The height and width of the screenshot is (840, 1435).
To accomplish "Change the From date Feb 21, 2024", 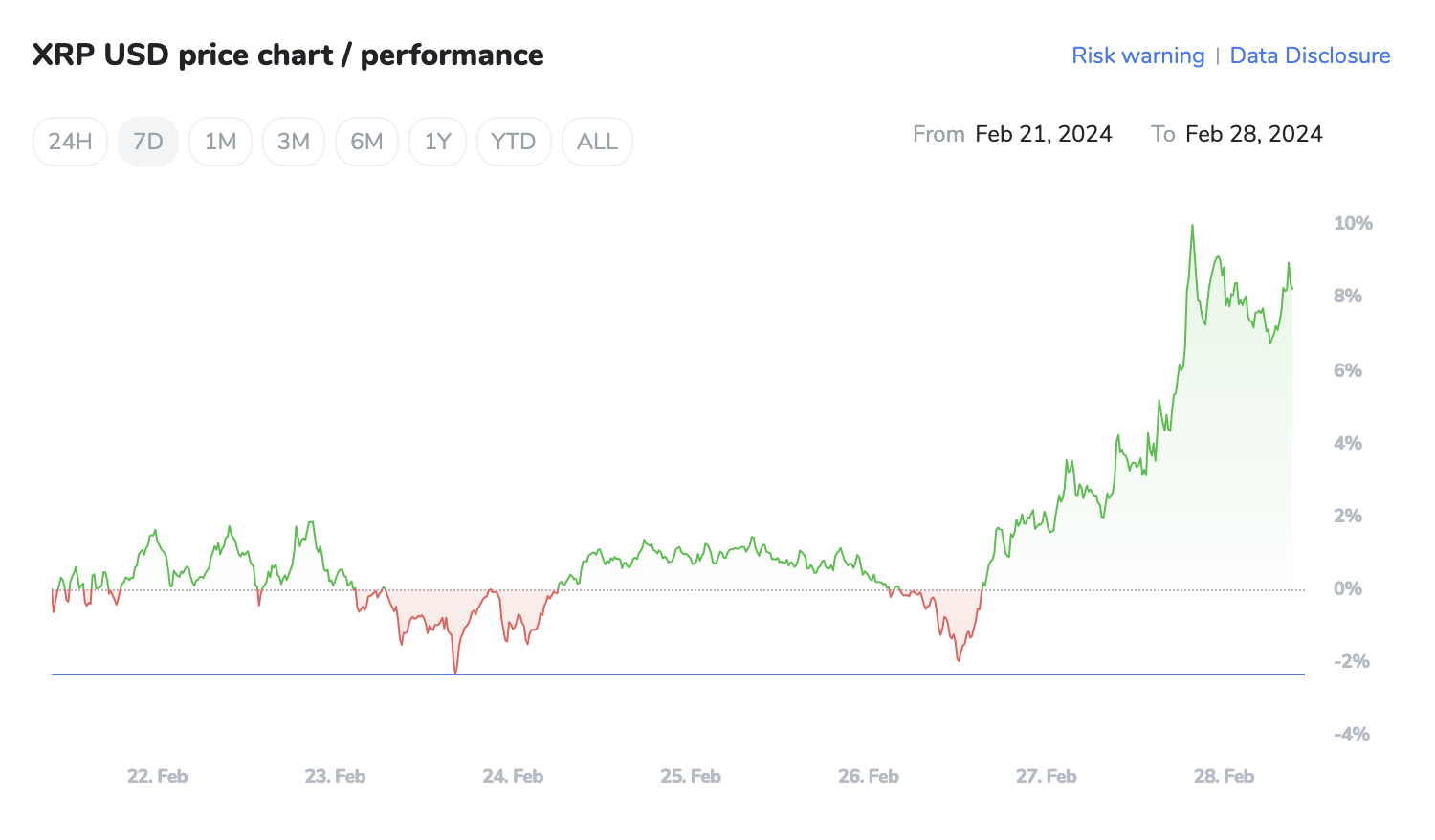I will click(1044, 134).
